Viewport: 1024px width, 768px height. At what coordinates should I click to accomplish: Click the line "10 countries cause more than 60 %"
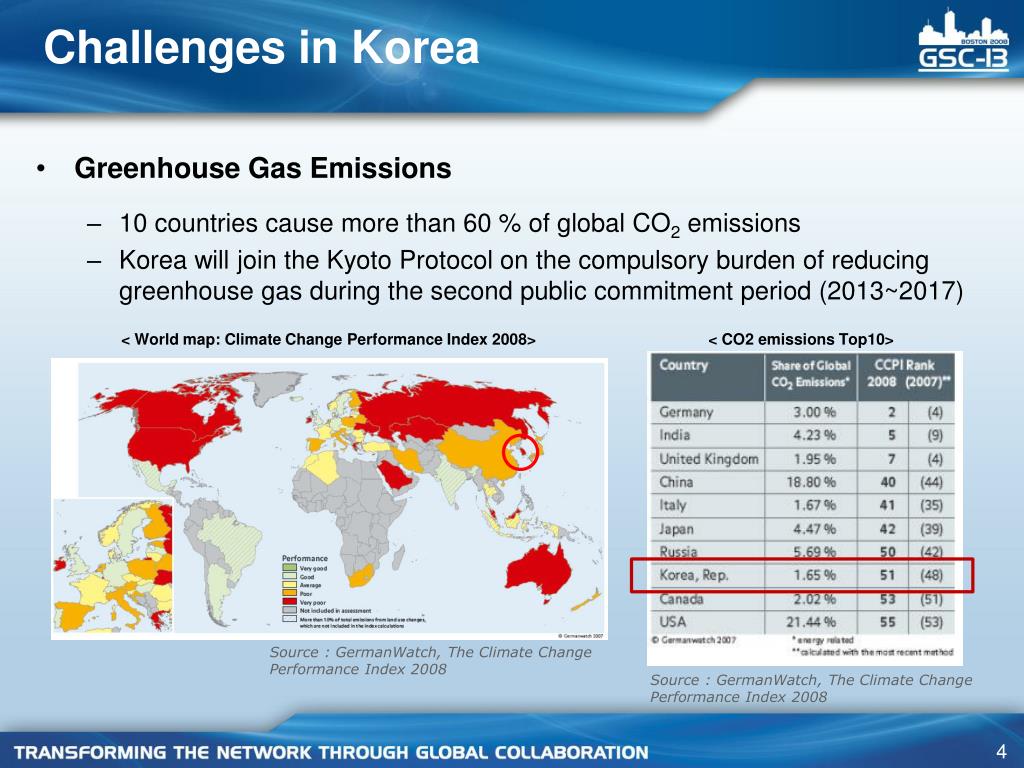pyautogui.click(x=459, y=224)
